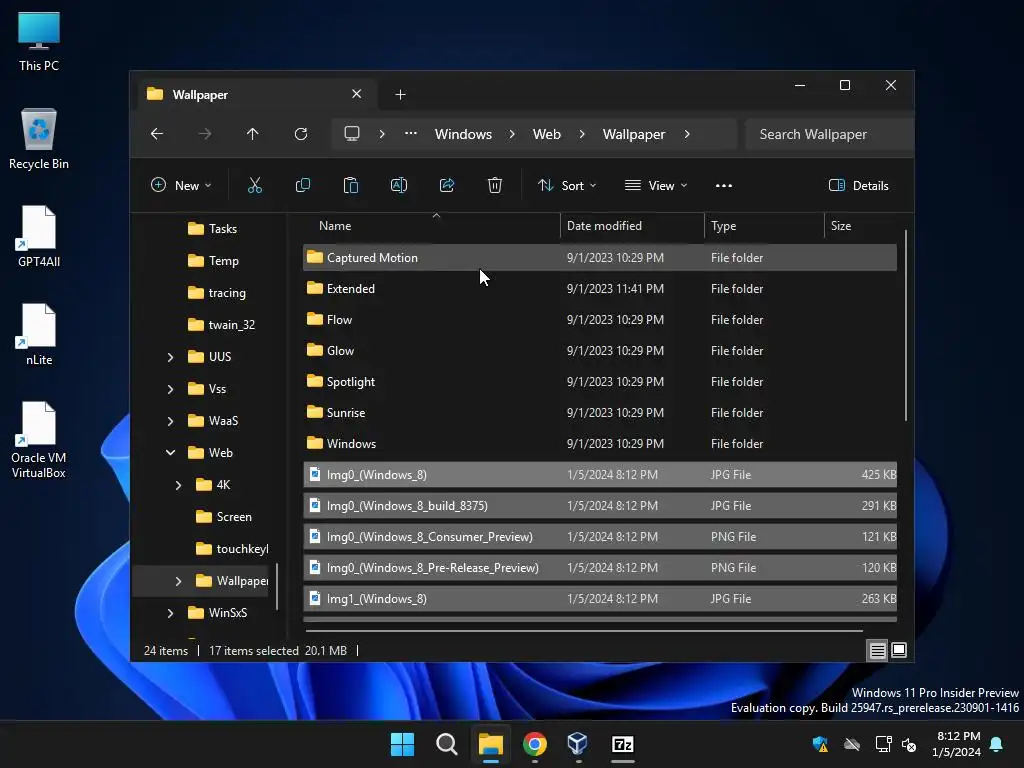
Task: Select the Temp folder in tree
Action: point(213,261)
